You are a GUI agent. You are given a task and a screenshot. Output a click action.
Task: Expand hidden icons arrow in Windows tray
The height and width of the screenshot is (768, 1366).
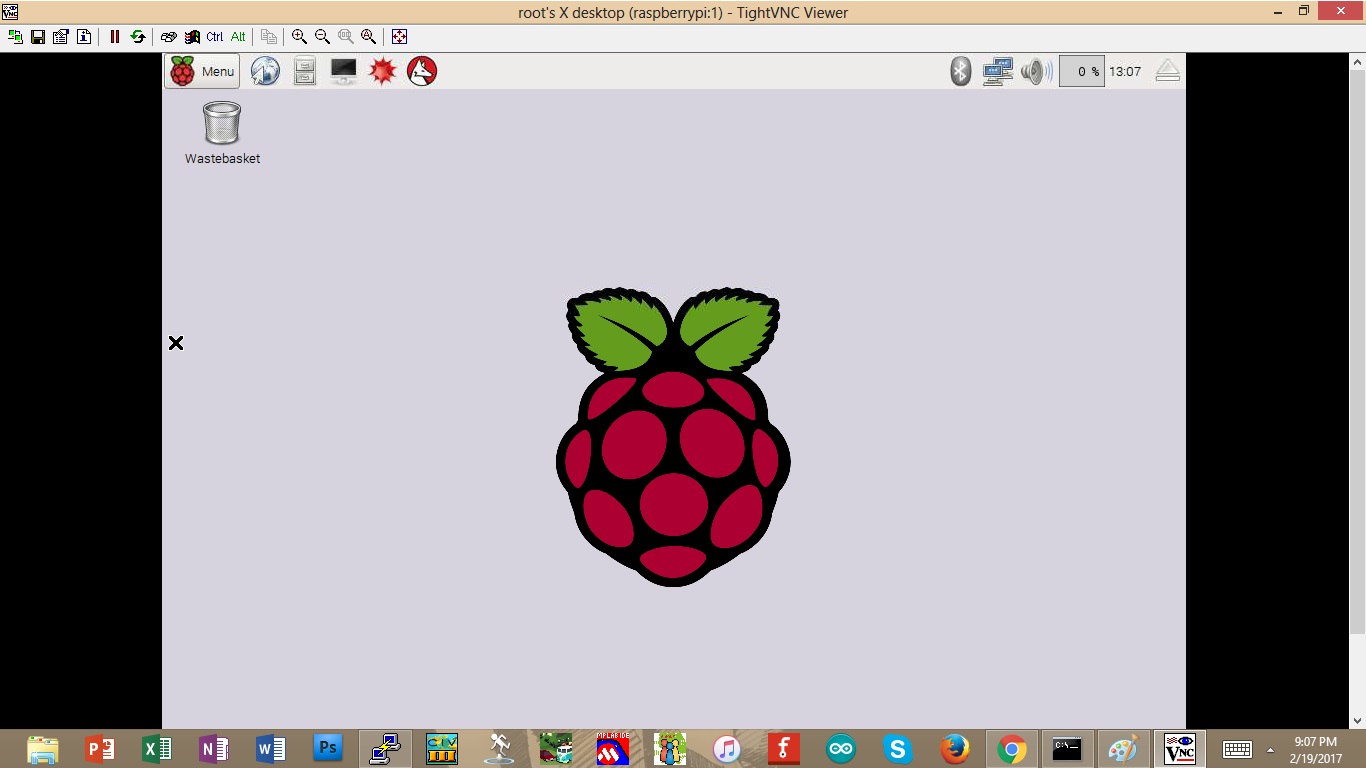[1270, 749]
